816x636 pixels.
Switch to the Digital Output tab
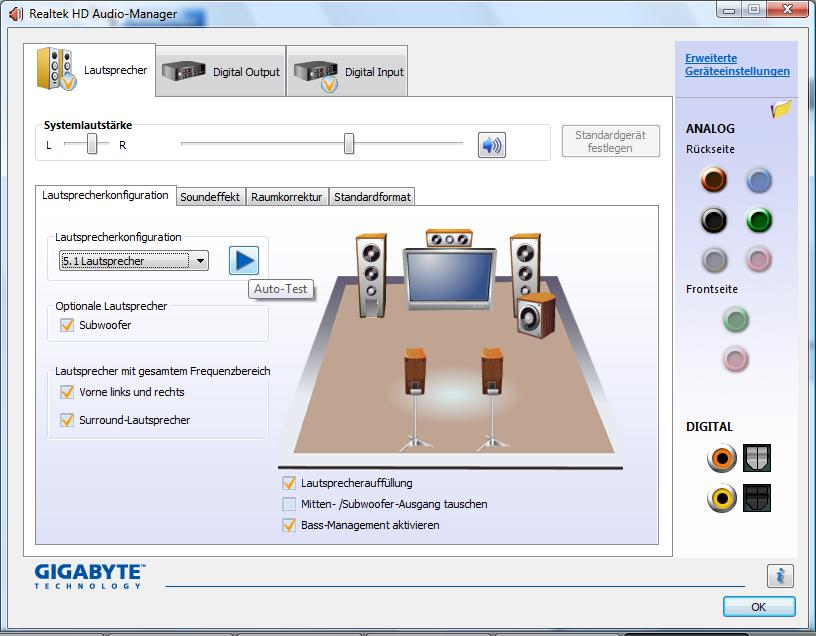[x=221, y=71]
